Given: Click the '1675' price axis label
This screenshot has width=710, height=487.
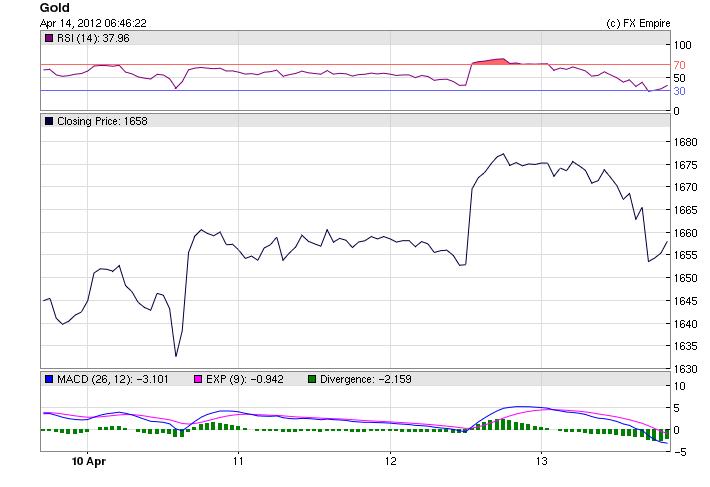Looking at the screenshot, I should [x=686, y=165].
